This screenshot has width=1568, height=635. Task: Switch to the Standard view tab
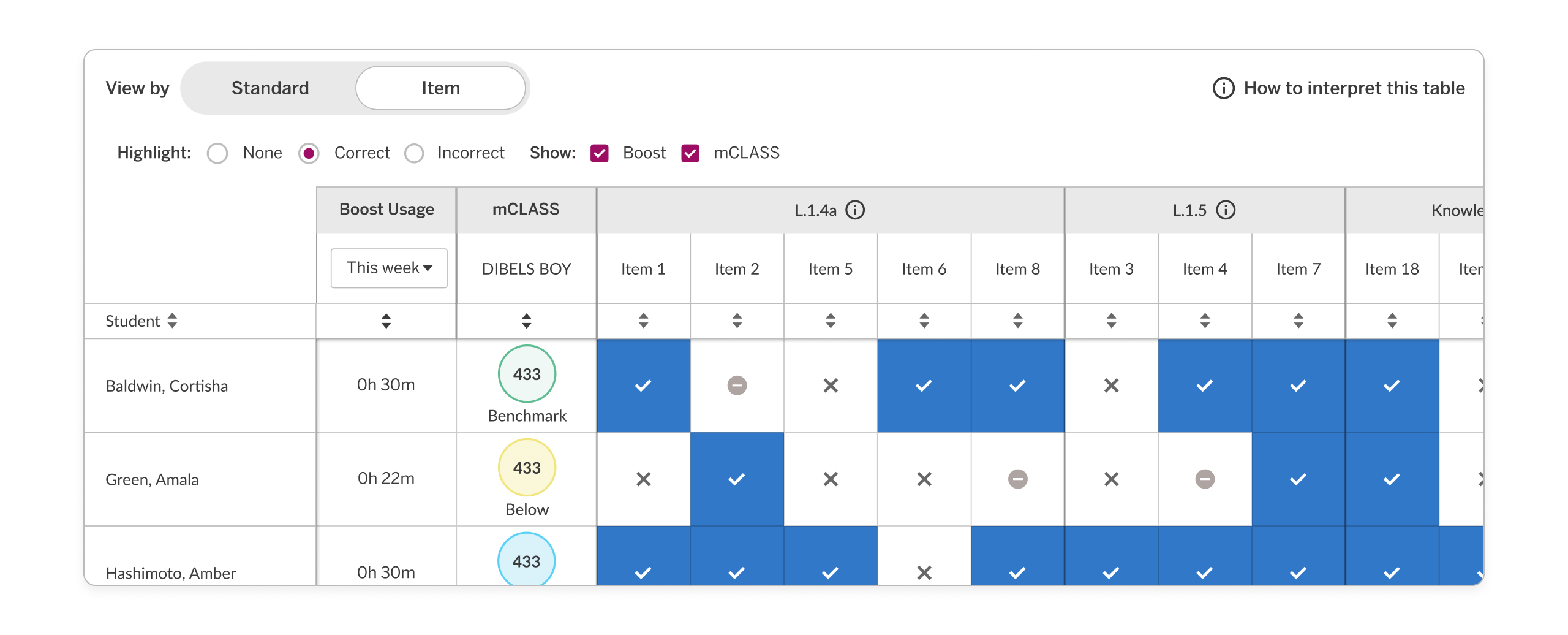pyautogui.click(x=270, y=88)
